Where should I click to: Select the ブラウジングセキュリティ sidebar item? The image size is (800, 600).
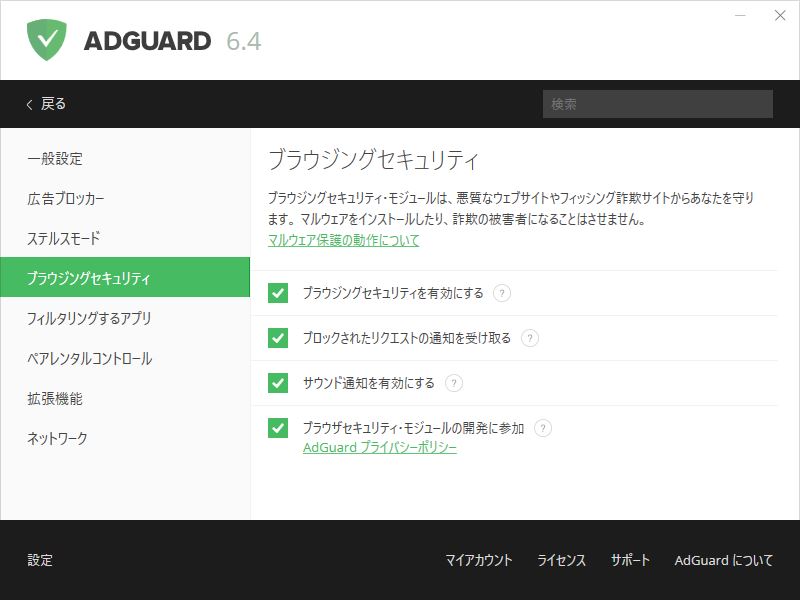tap(125, 277)
